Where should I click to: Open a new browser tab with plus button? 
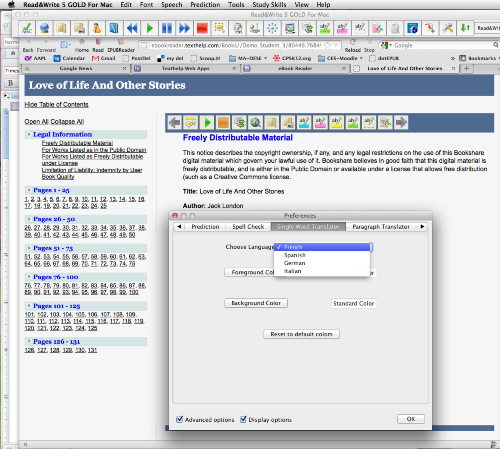[466, 68]
